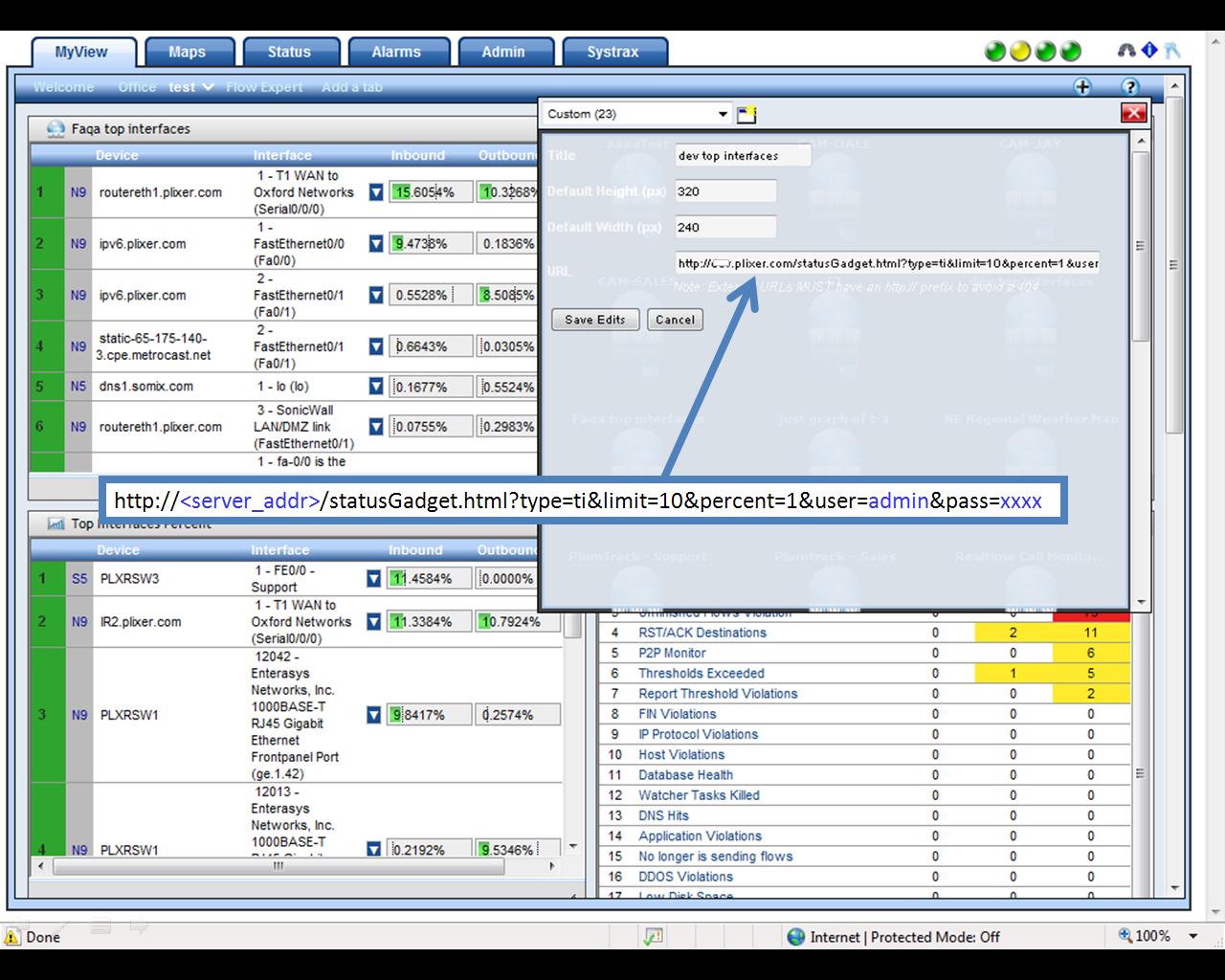1225x980 pixels.
Task: Open the DDOS Violations link
Action: [685, 877]
